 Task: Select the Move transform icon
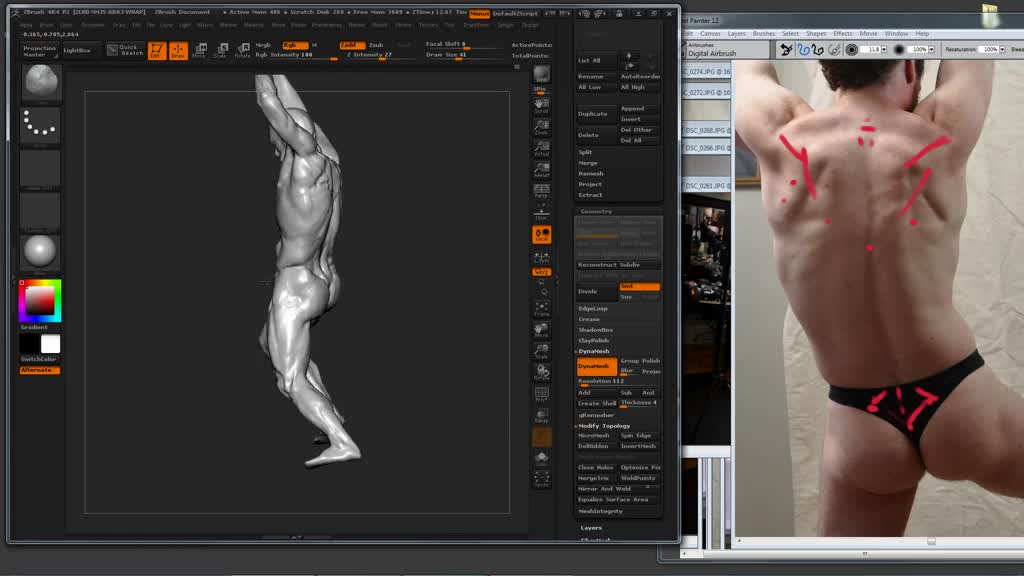tap(200, 50)
